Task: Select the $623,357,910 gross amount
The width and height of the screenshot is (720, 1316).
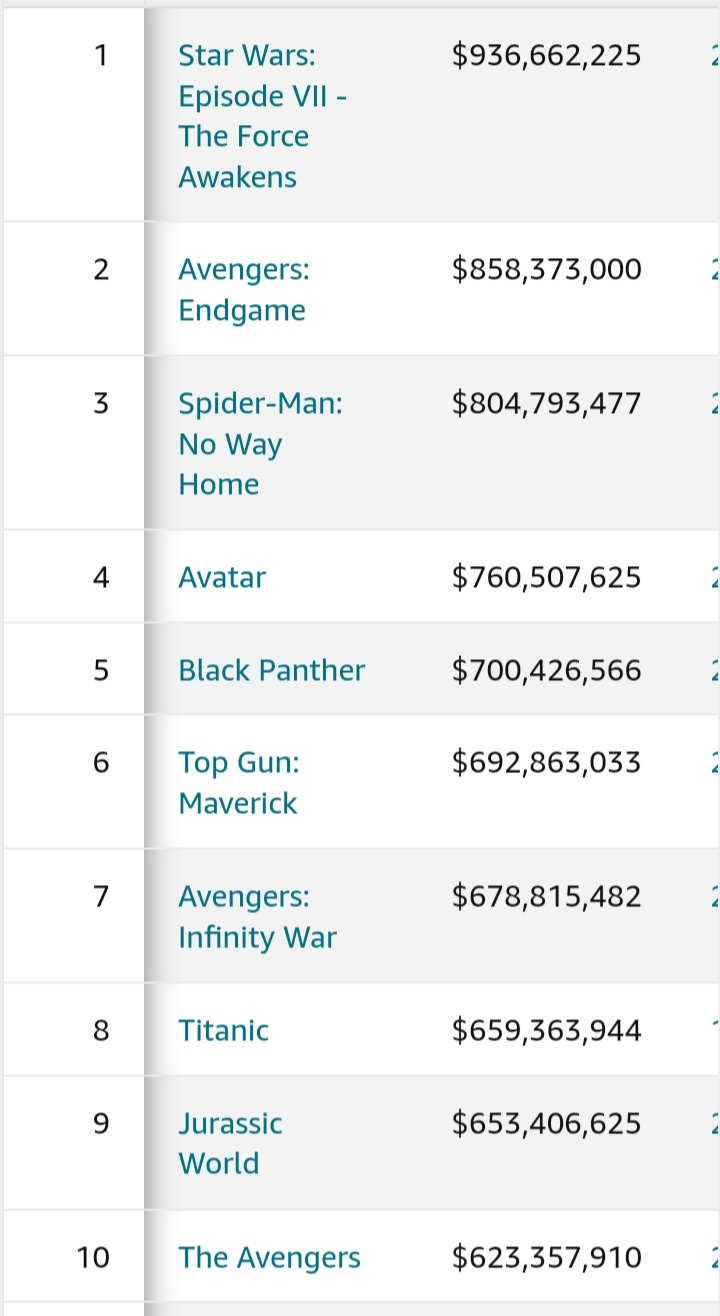Action: coord(547,1257)
